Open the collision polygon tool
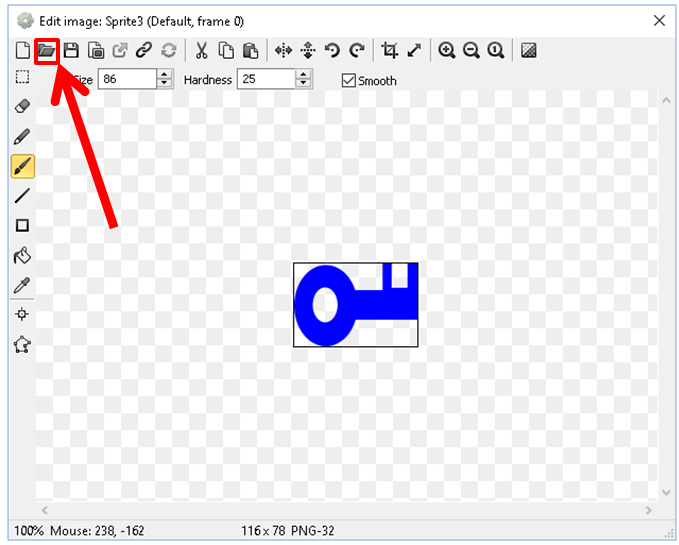This screenshot has width=679, height=545. [x=23, y=344]
